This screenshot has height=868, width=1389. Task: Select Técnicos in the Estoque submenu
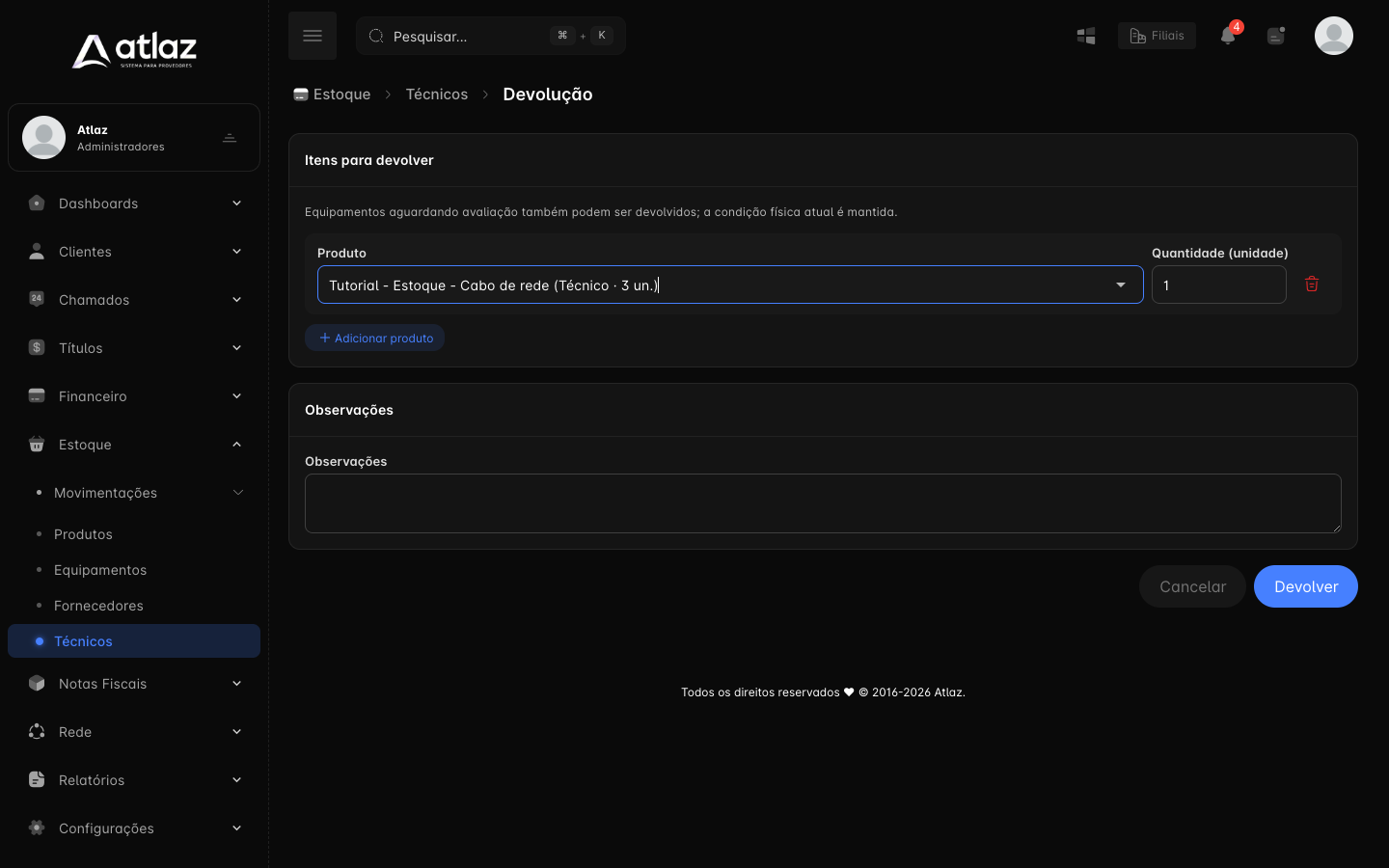(x=134, y=641)
